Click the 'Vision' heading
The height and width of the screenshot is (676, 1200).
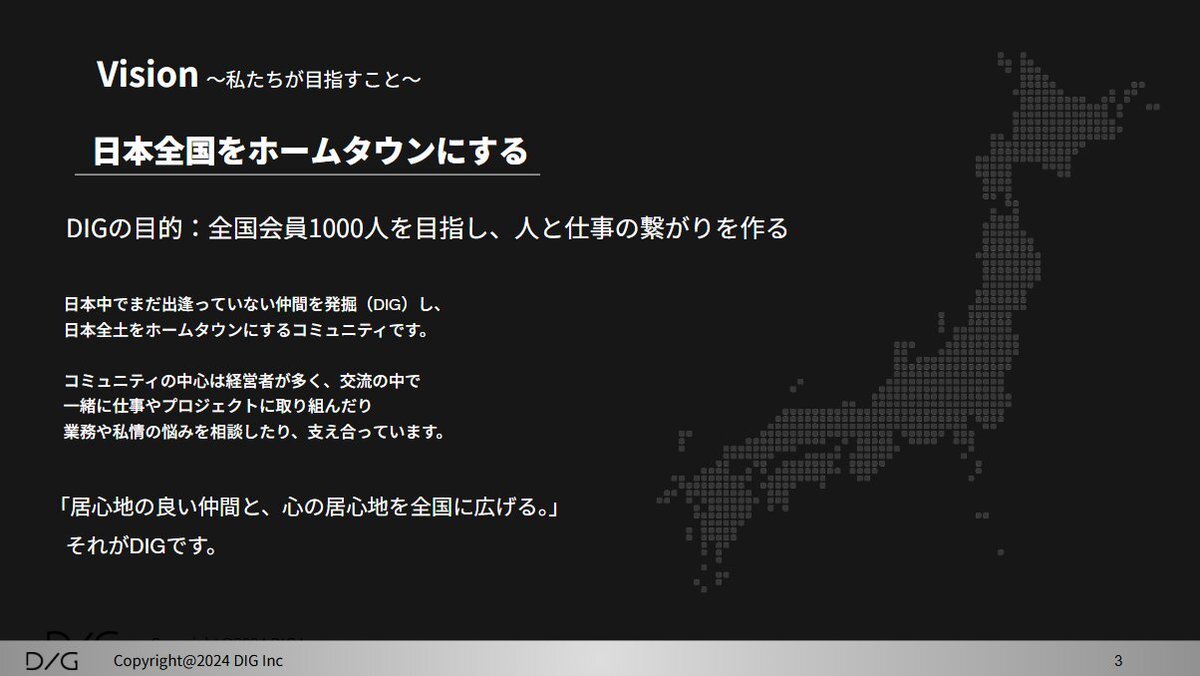tap(148, 74)
